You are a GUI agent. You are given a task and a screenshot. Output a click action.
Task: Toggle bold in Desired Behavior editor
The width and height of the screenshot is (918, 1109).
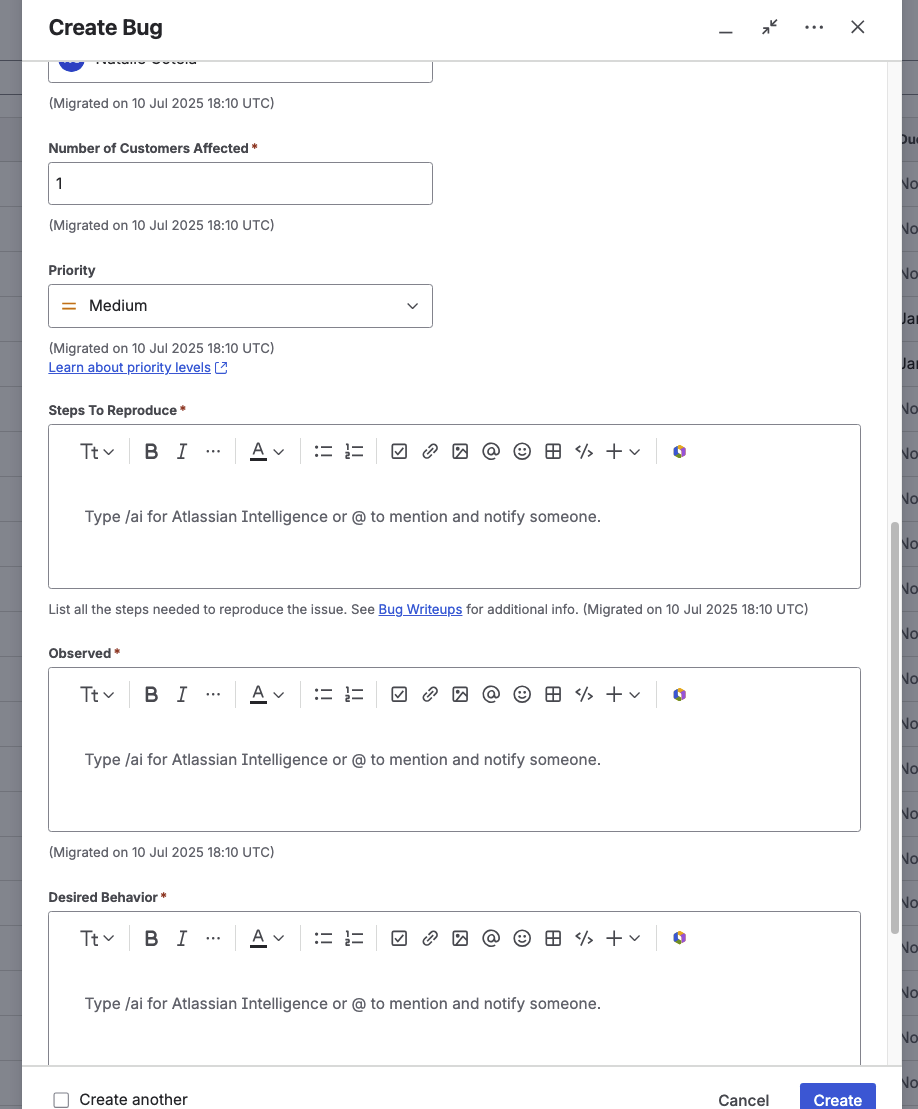(x=151, y=938)
